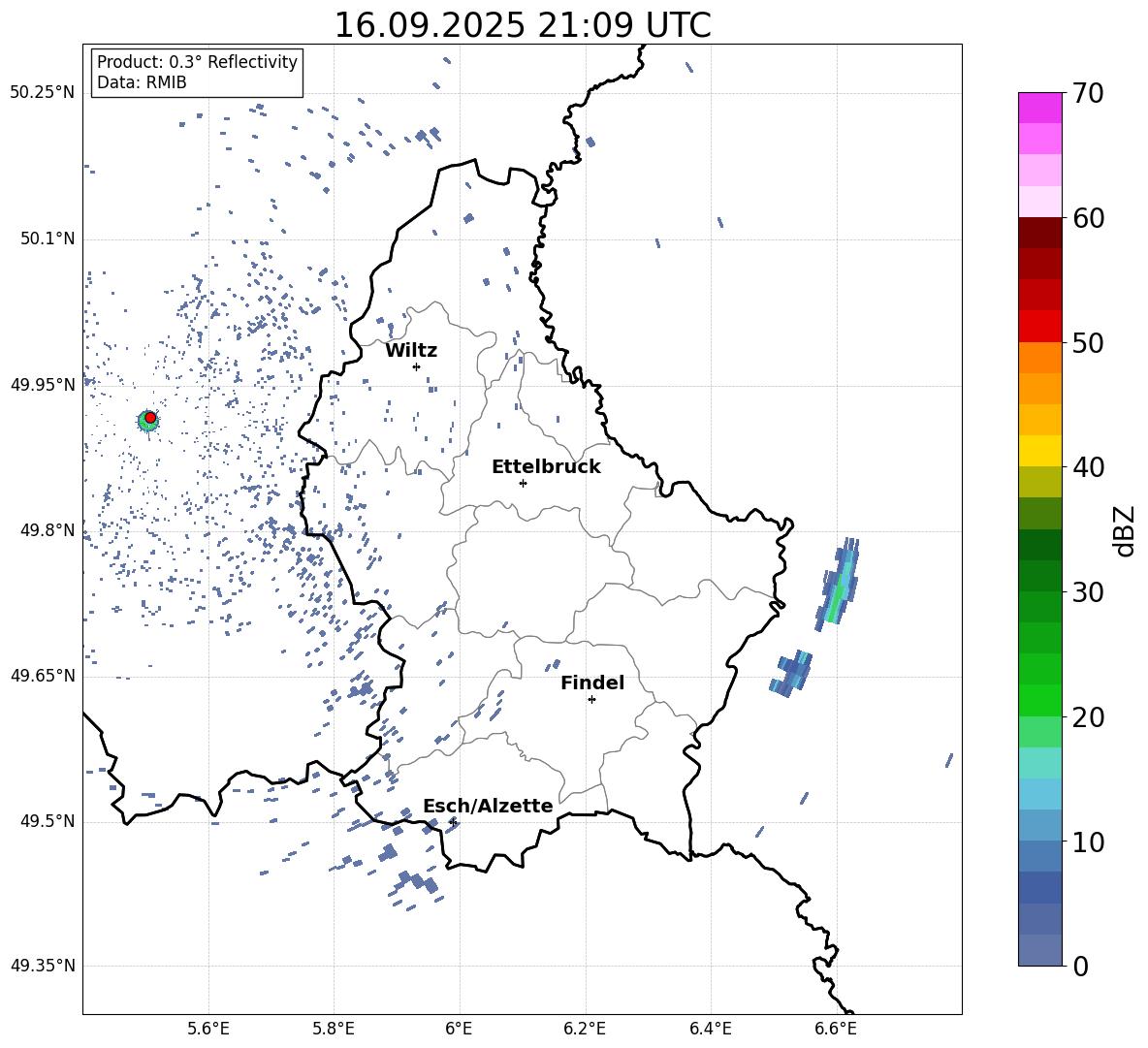This screenshot has width=1148, height=1048.
Task: Click the dBZ colorbar axis label
Action: (1126, 530)
